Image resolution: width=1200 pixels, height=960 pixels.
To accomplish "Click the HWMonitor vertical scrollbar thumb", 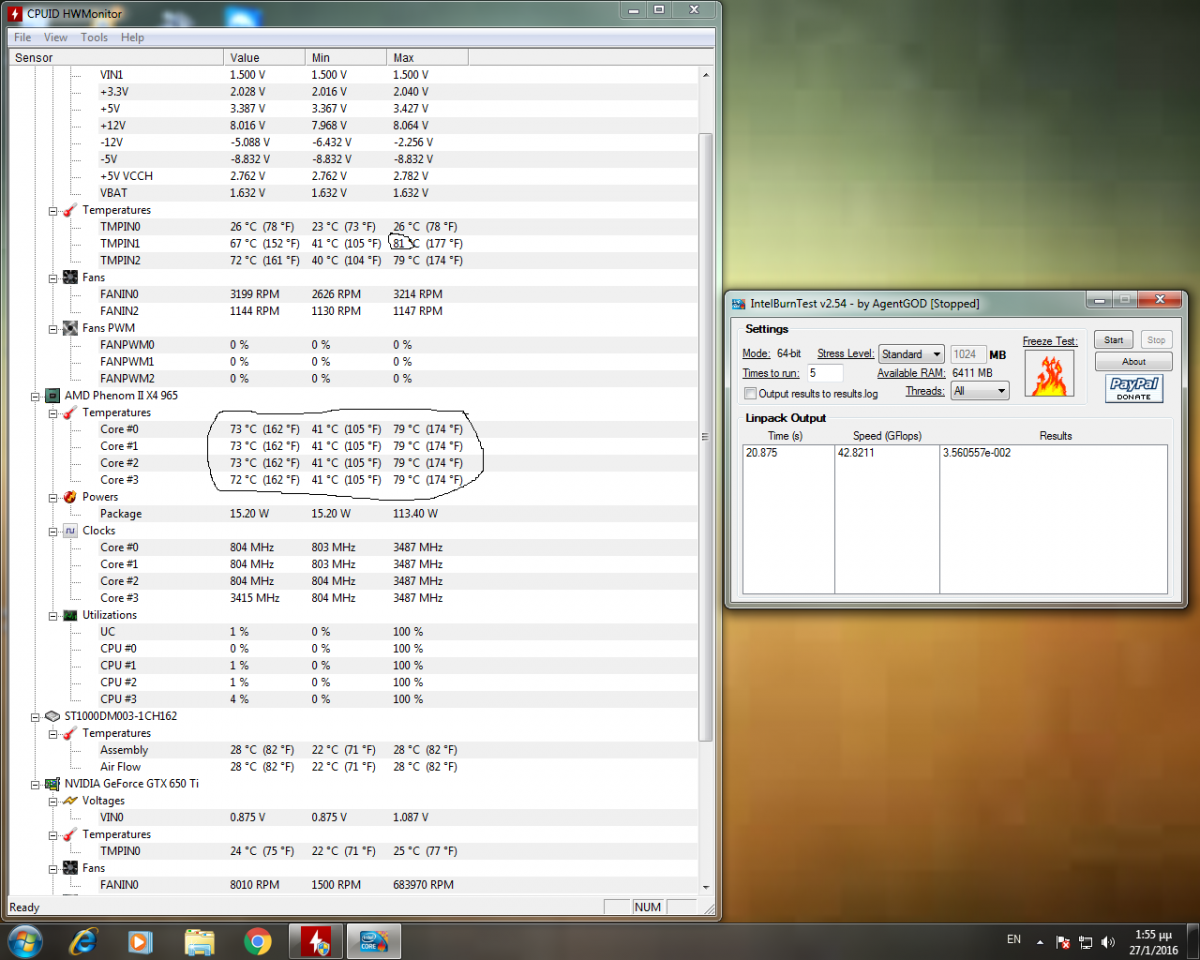I will click(x=706, y=437).
